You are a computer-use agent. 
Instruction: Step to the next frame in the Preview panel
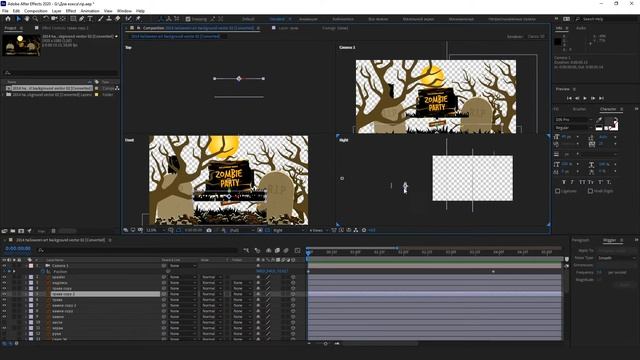pyautogui.click(x=593, y=98)
